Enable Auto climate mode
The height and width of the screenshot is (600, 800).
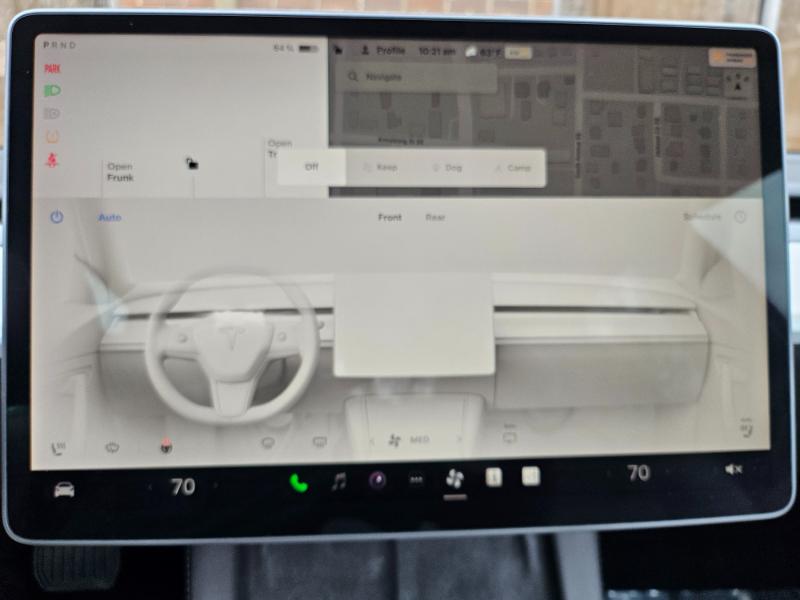(110, 217)
